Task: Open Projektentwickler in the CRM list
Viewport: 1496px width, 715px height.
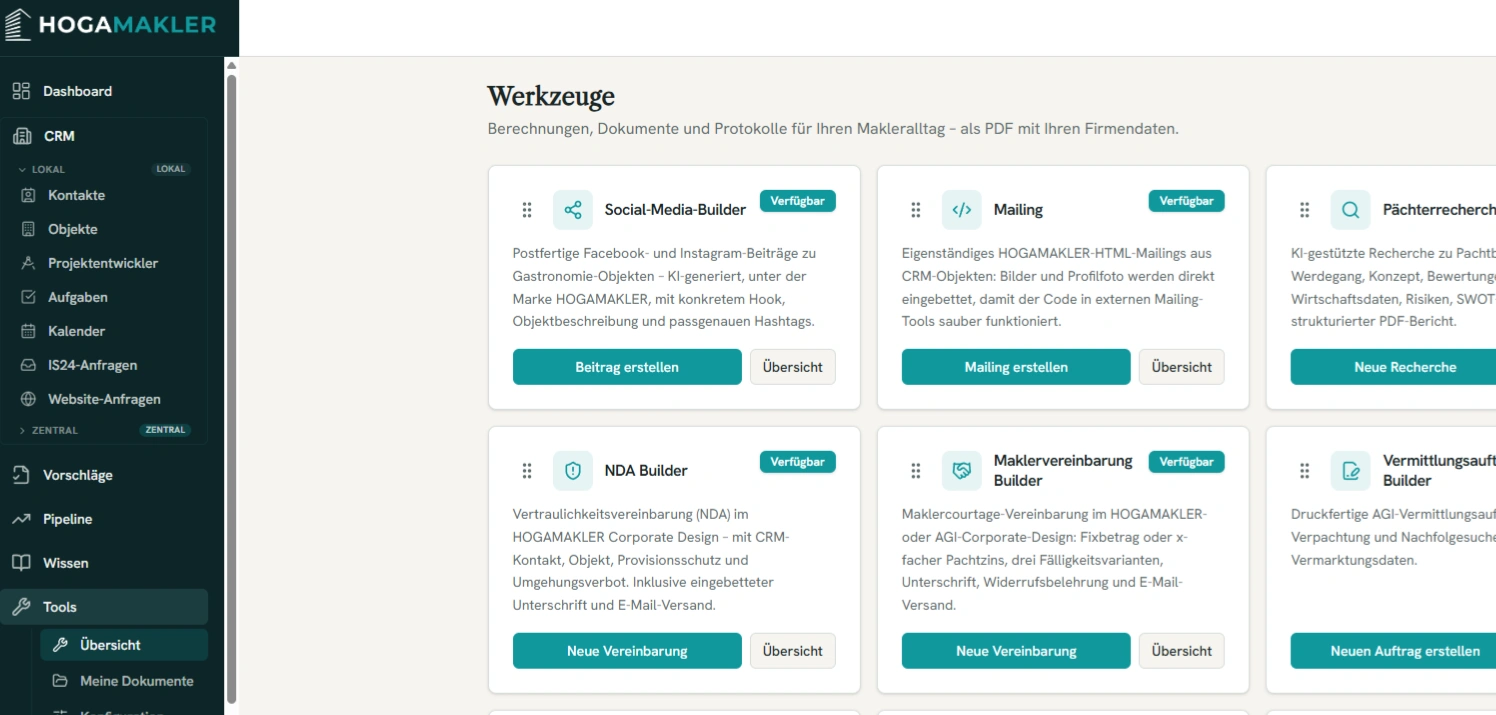Action: (x=104, y=263)
